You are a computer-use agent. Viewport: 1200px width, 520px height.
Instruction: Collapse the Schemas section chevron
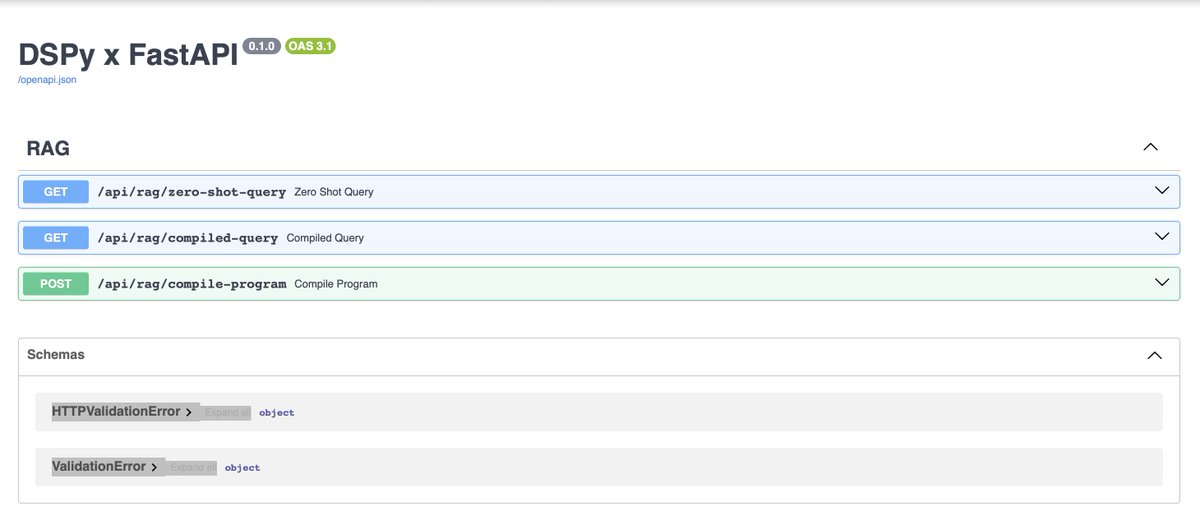(x=1154, y=355)
